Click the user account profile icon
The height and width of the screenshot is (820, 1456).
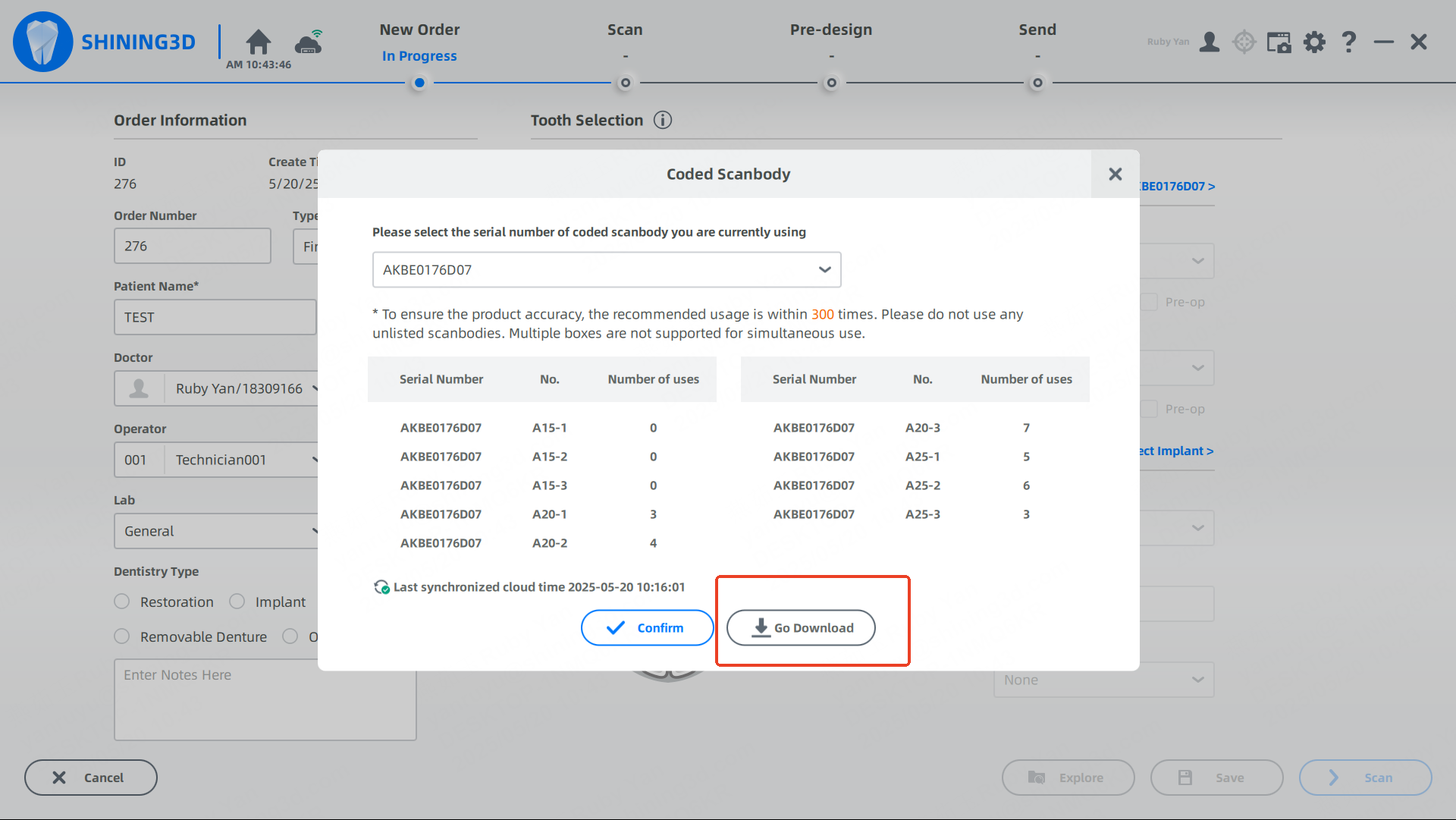pos(1210,42)
